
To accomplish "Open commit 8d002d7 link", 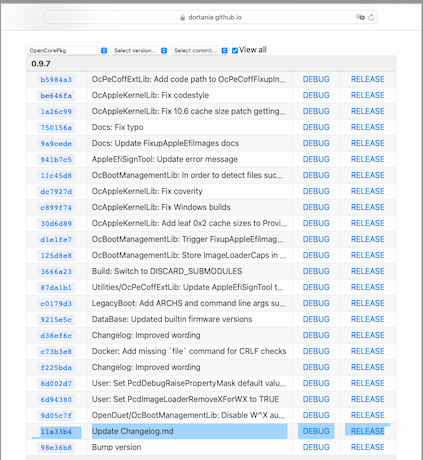I will (x=56, y=384).
